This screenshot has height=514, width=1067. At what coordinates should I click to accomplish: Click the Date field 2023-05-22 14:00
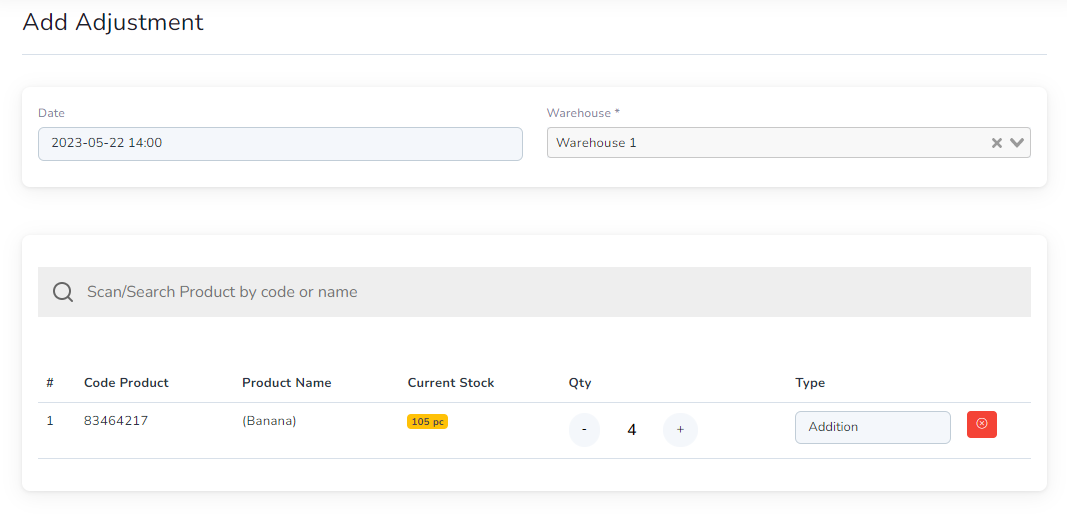[280, 144]
